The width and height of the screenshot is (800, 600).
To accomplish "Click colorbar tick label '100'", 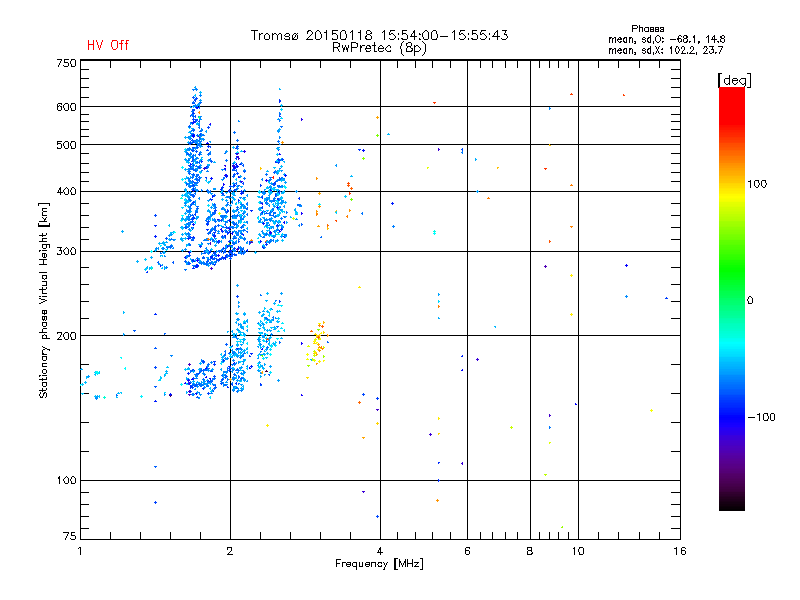I will click(757, 184).
